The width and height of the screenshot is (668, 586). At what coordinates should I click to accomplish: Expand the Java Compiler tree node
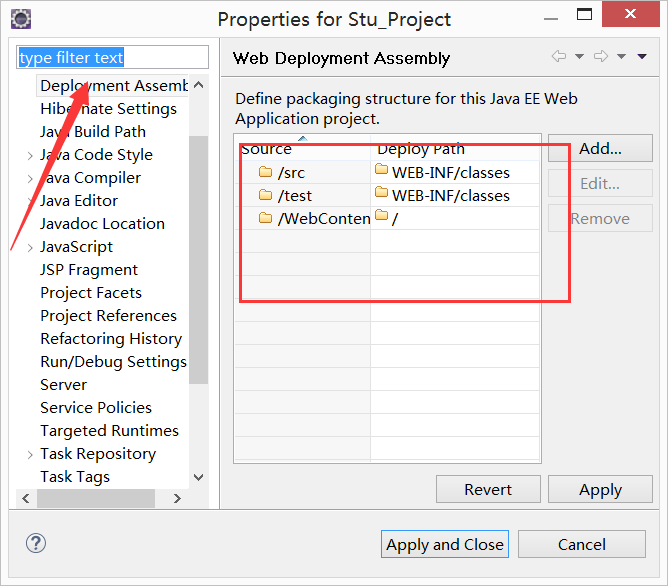coord(30,178)
